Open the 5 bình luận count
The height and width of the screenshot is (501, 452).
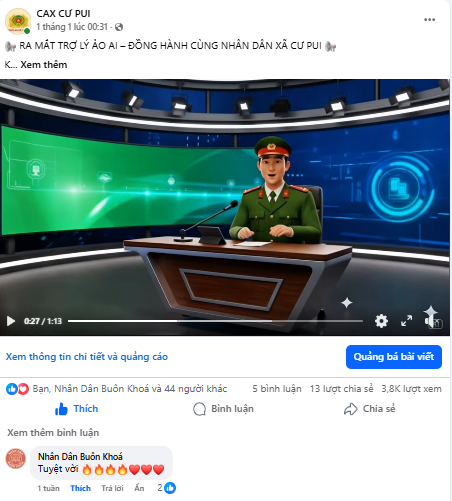pos(277,389)
